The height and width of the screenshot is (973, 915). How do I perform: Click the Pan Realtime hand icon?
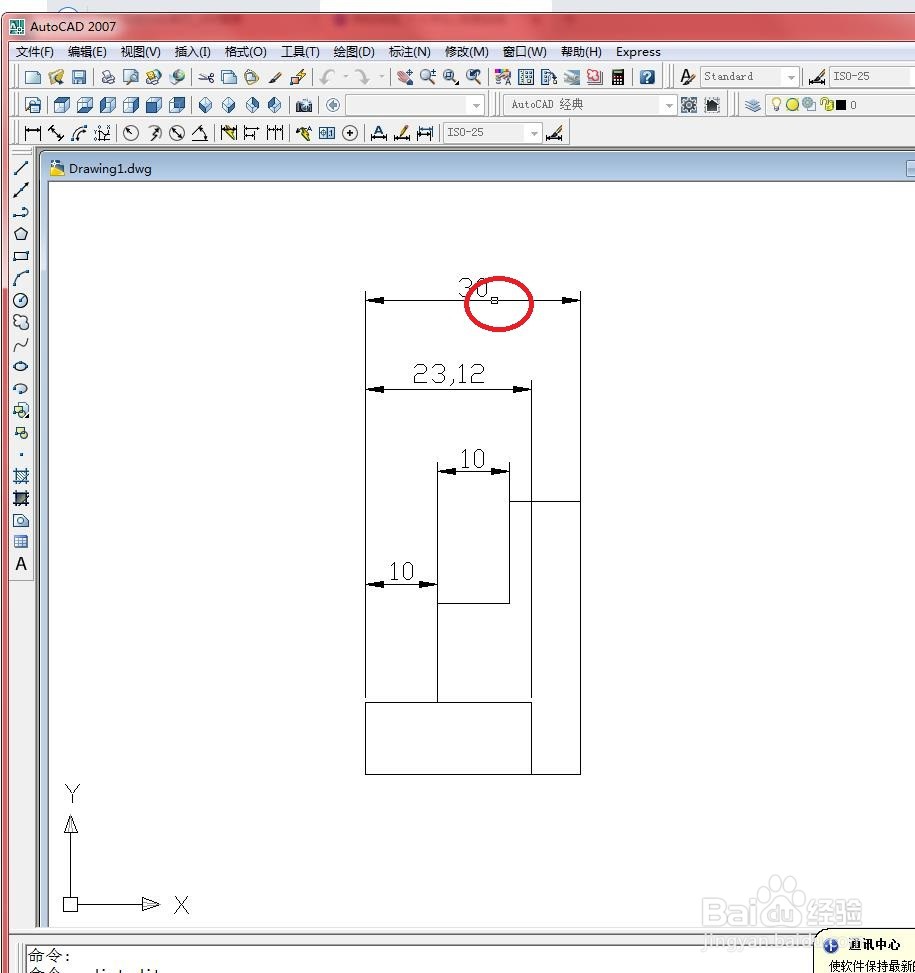point(404,77)
